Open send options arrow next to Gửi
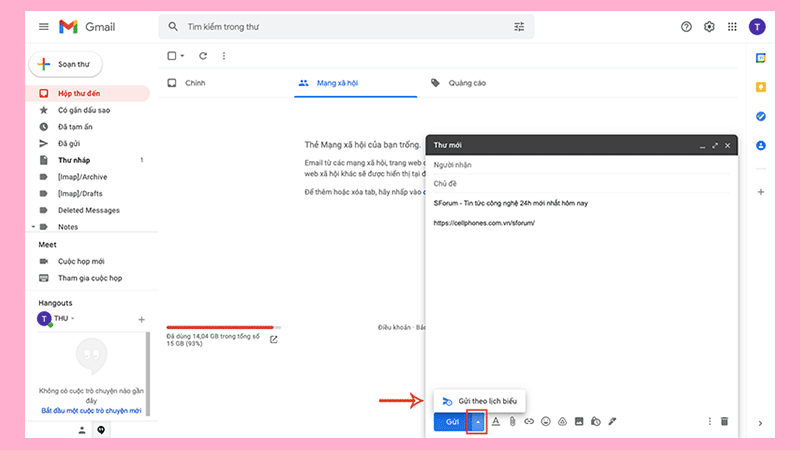Image resolution: width=800 pixels, height=450 pixels. pos(478,422)
